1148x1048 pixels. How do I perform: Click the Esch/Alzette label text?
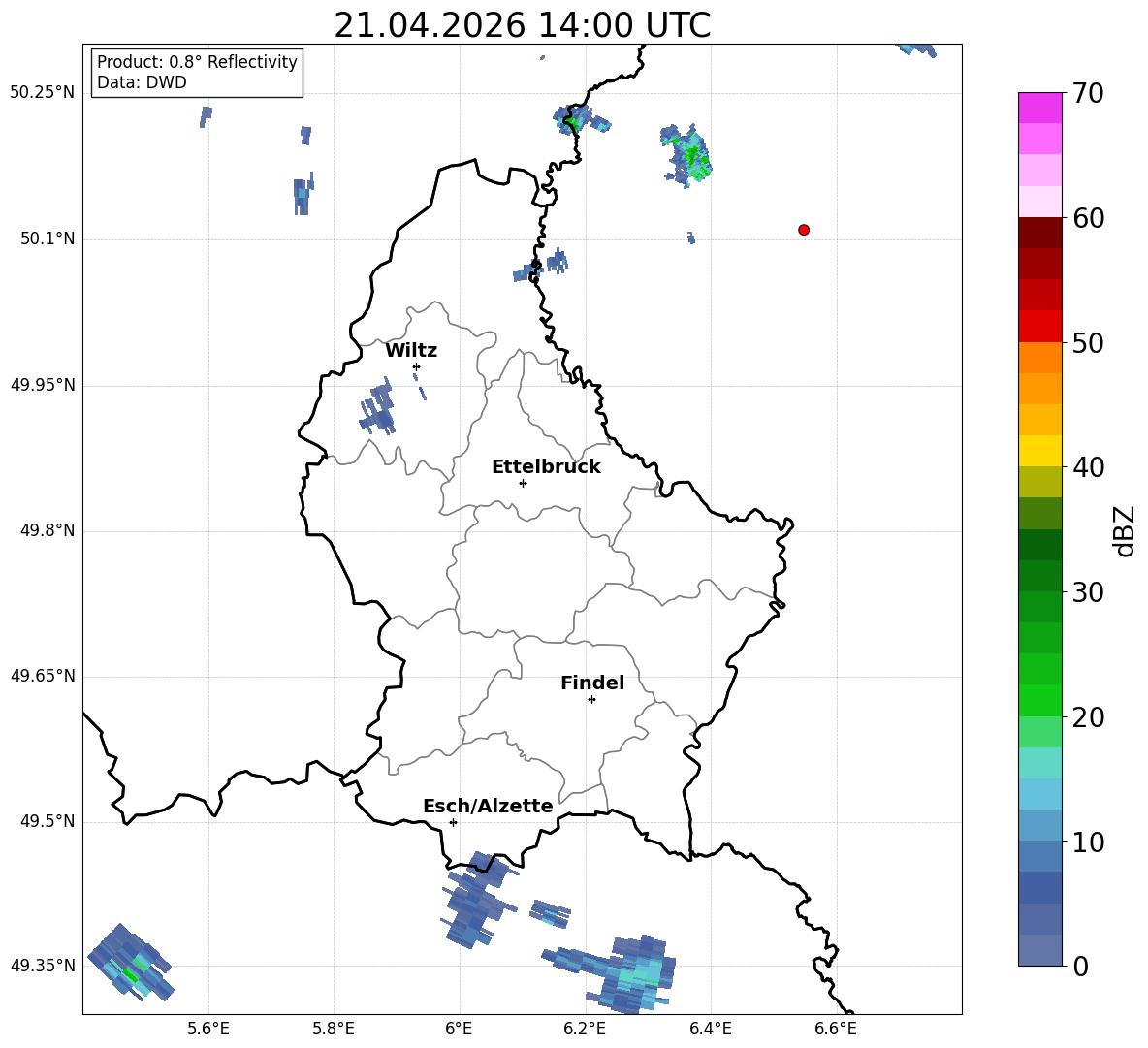tap(488, 807)
